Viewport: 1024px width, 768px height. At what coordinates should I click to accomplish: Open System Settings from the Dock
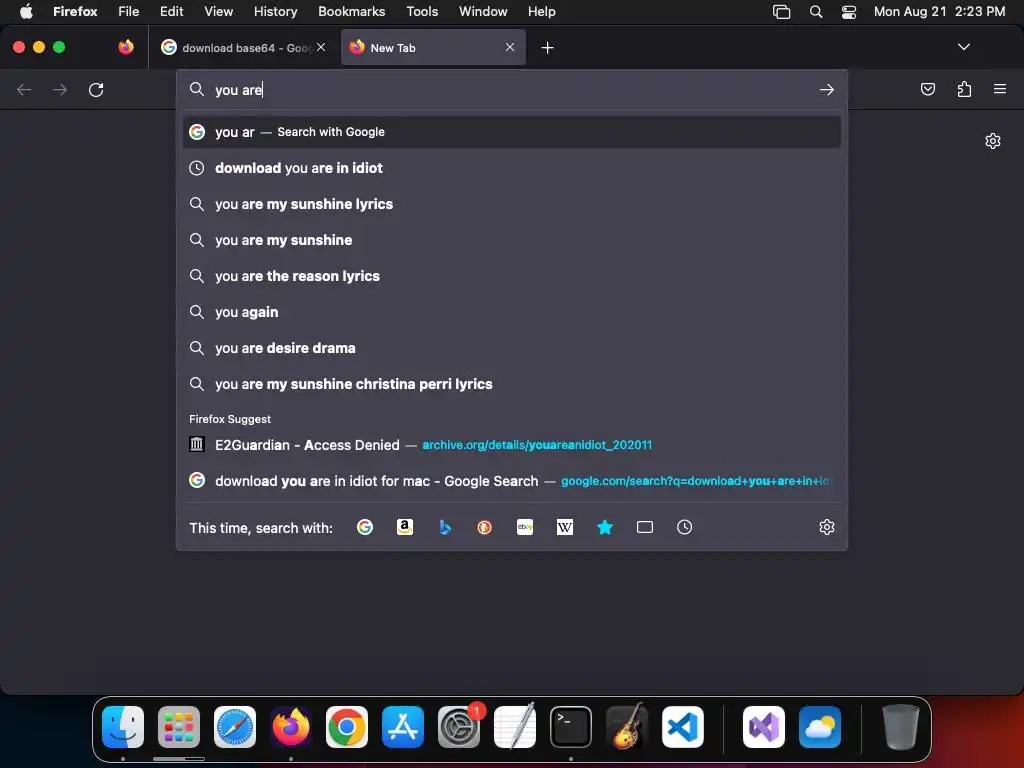pyautogui.click(x=459, y=726)
